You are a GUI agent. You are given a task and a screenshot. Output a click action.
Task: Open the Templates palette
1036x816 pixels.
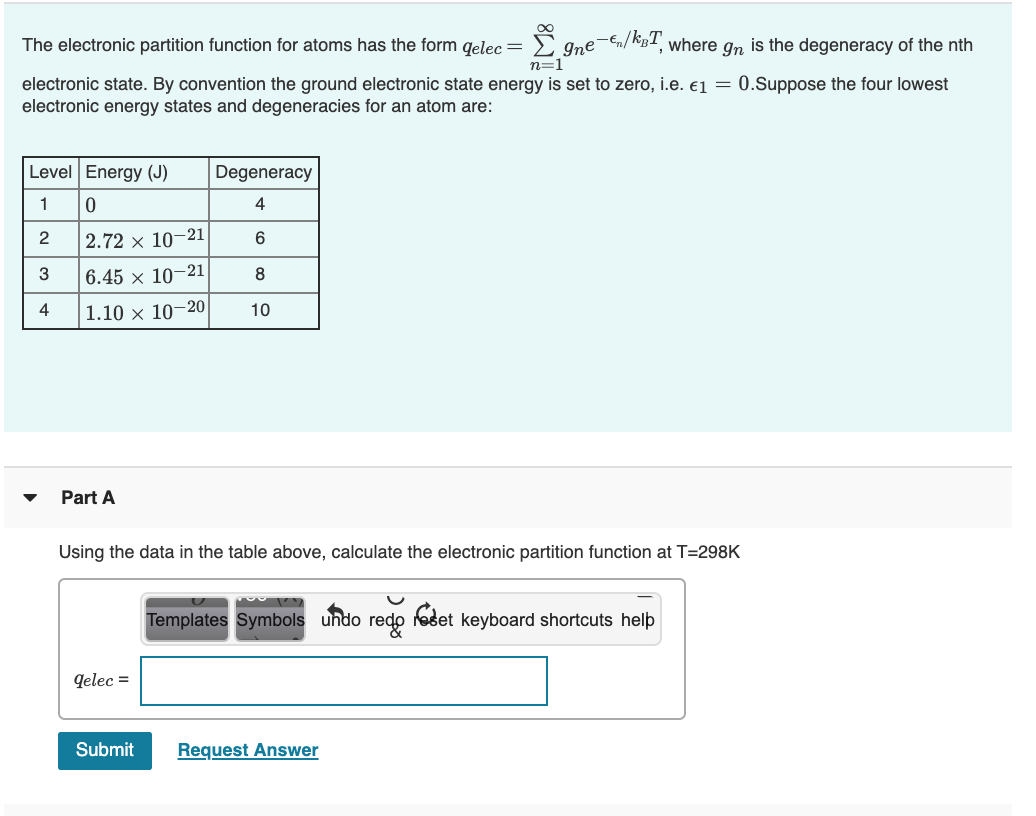click(x=186, y=620)
